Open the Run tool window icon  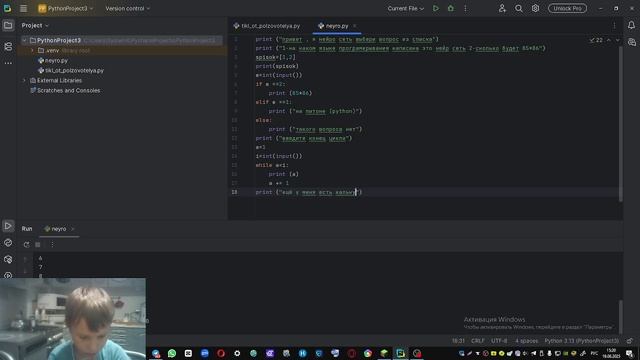coord(8,226)
